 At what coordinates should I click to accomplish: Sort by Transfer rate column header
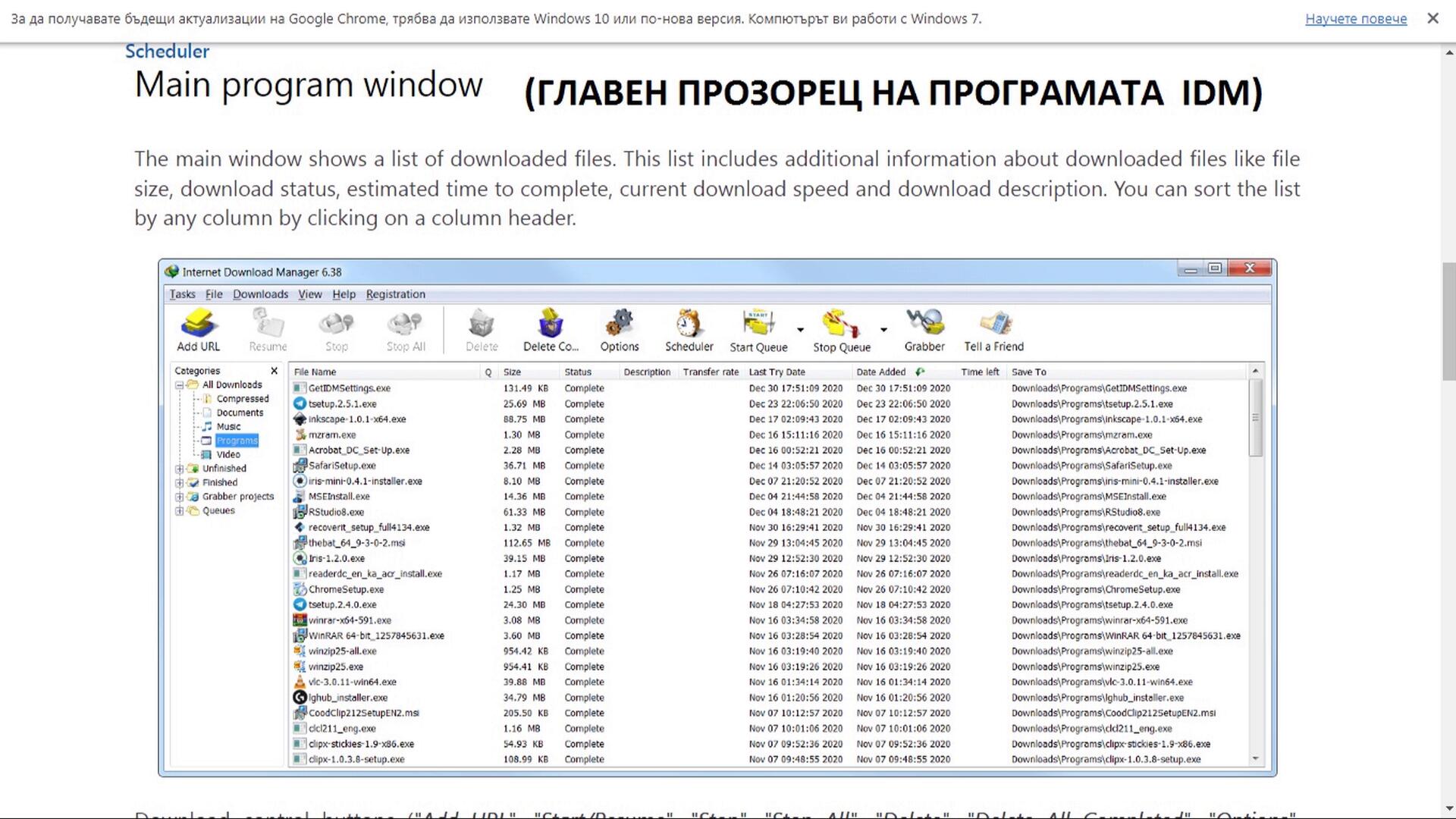[711, 372]
